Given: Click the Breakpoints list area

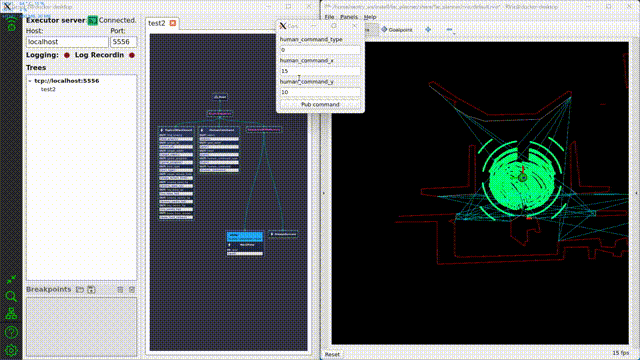Looking at the screenshot, I should click(x=82, y=327).
